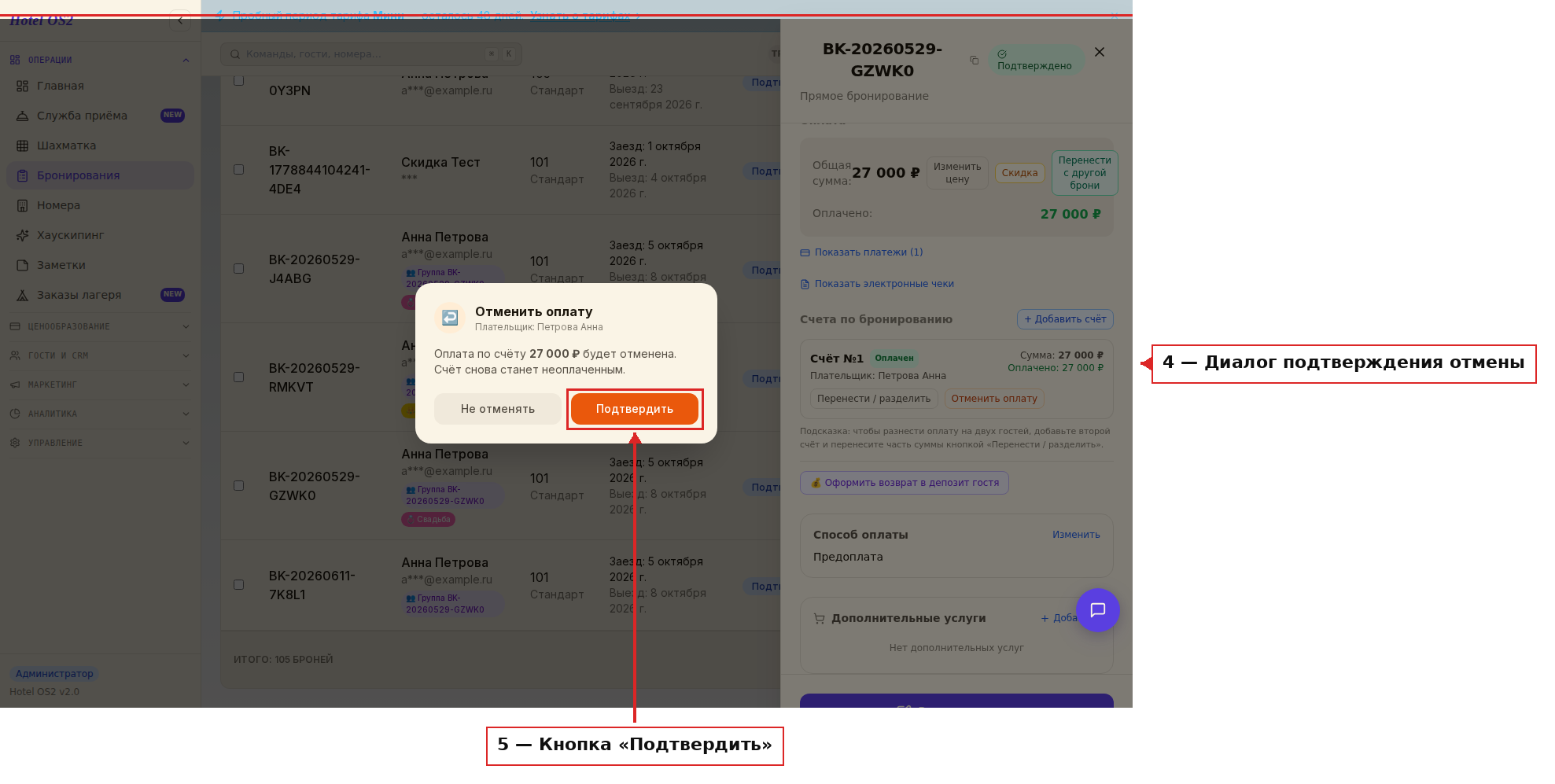Screen dimensions: 1555x784
Task: Expand ГОСТИ И CRM group
Action: pyautogui.click(x=100, y=355)
